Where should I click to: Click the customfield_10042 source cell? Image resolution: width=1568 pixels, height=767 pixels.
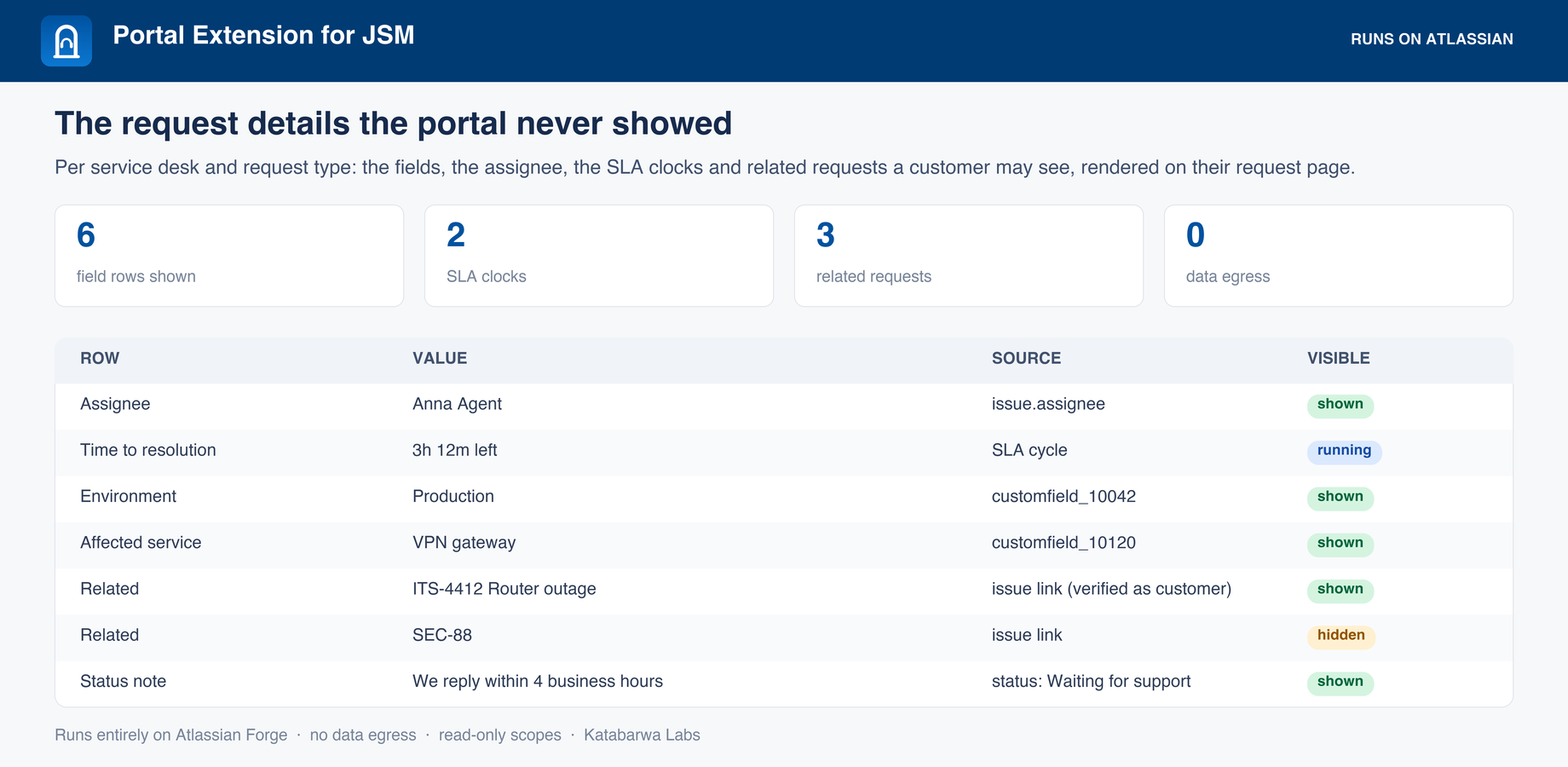pyautogui.click(x=1064, y=496)
